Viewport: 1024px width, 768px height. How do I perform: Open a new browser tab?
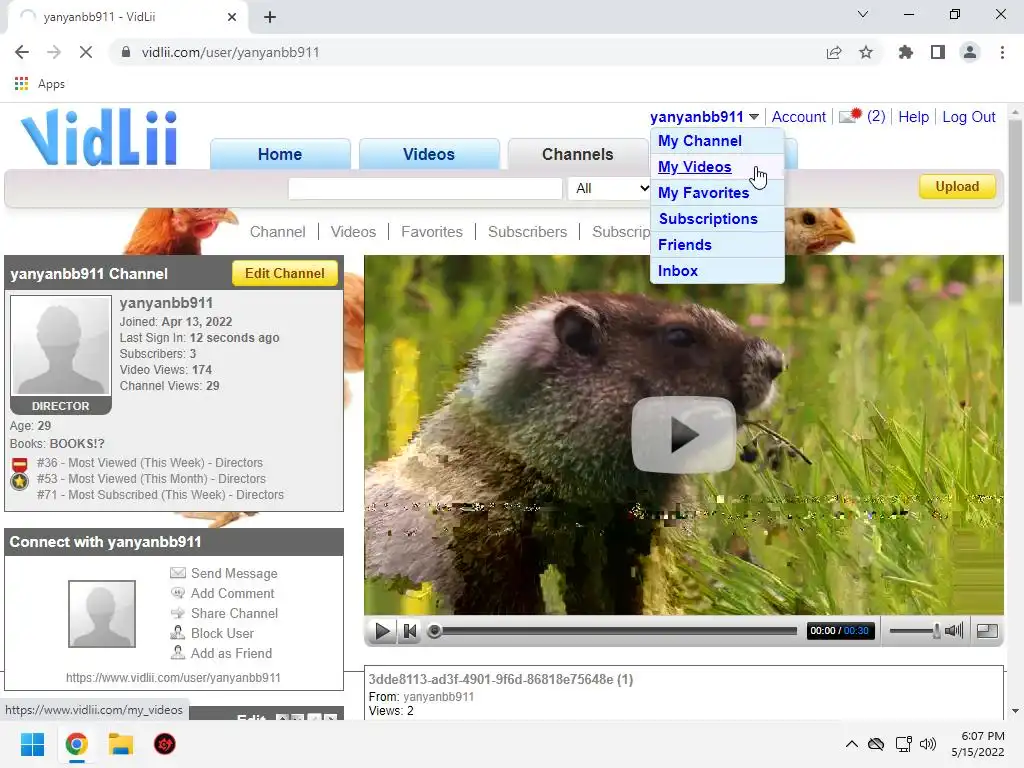270,17
